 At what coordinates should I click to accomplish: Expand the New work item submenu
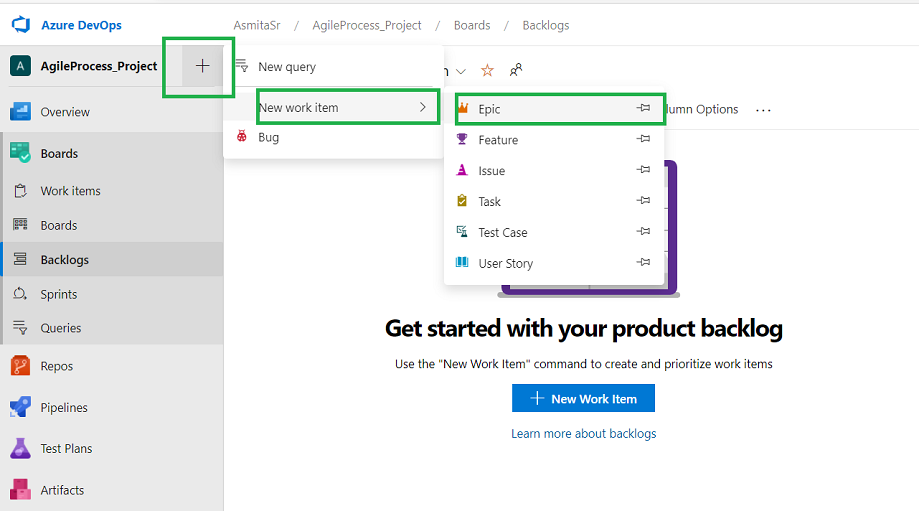[345, 107]
